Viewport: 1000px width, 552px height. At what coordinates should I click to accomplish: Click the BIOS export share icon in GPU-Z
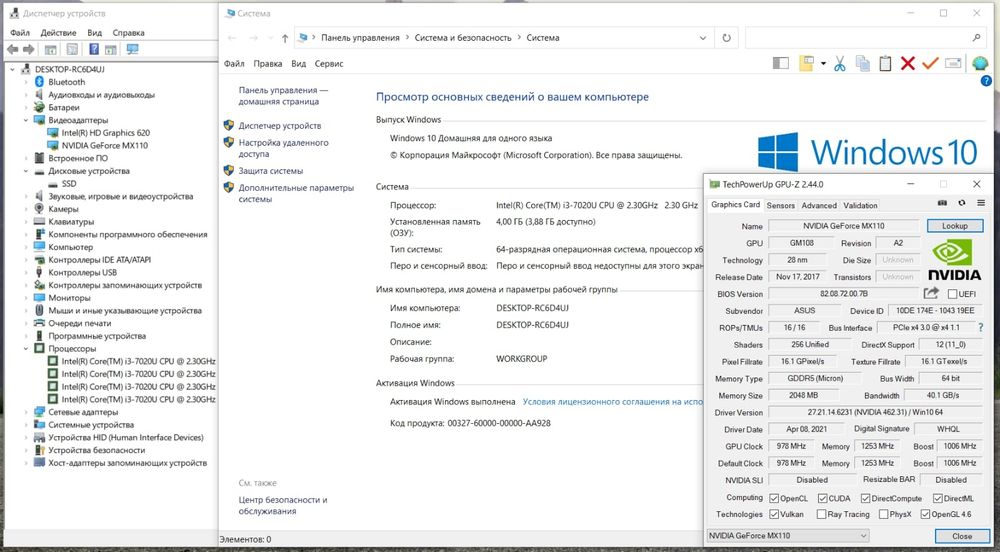[931, 293]
